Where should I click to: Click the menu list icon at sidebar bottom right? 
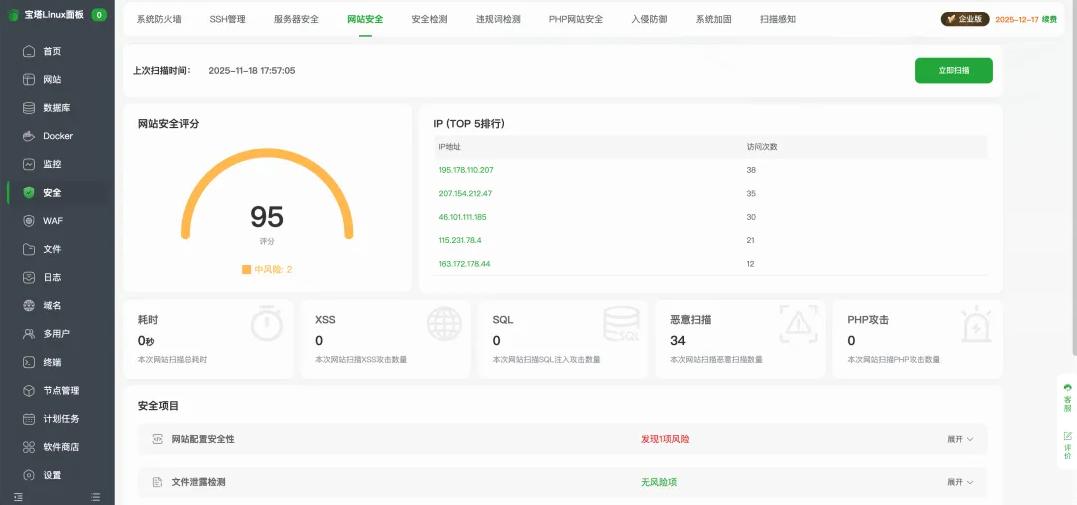(x=95, y=497)
